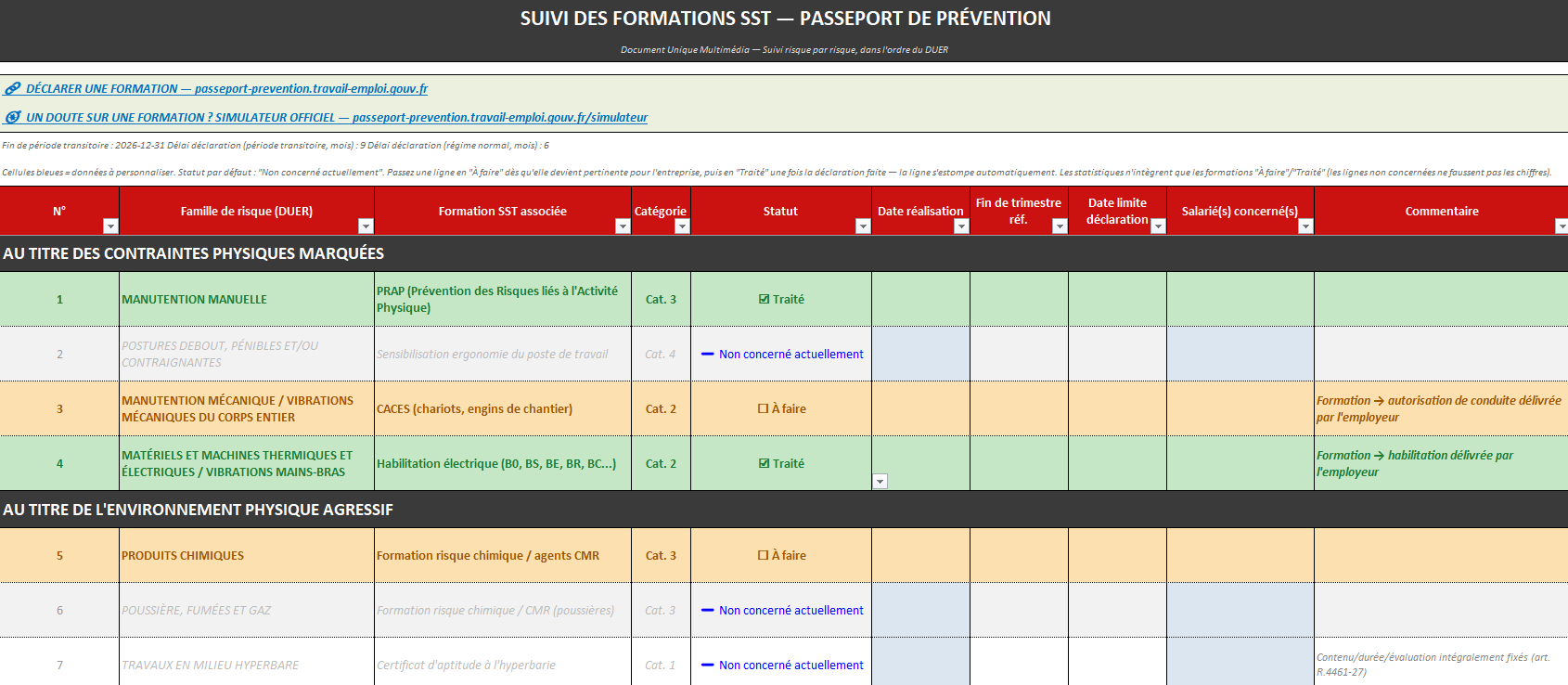Select the POSTURES DEBOUT, PÉNIBLES cell
1568x685 pixels.
click(247, 354)
